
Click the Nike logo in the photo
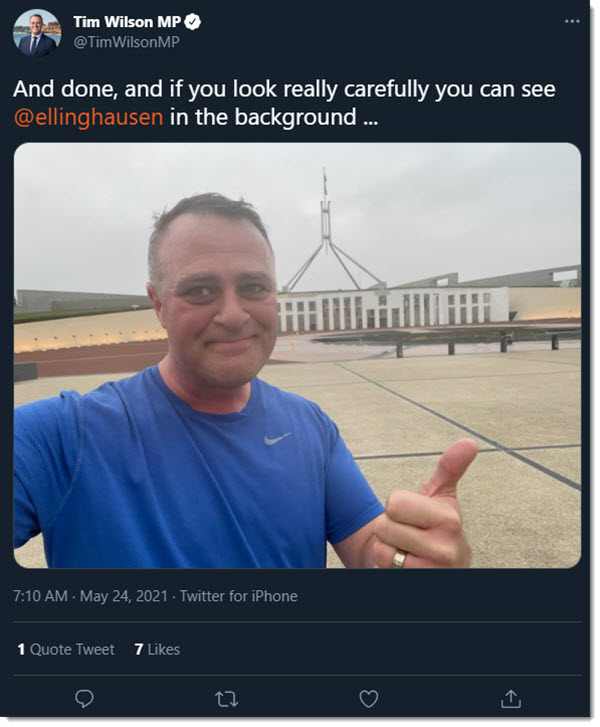(x=277, y=438)
